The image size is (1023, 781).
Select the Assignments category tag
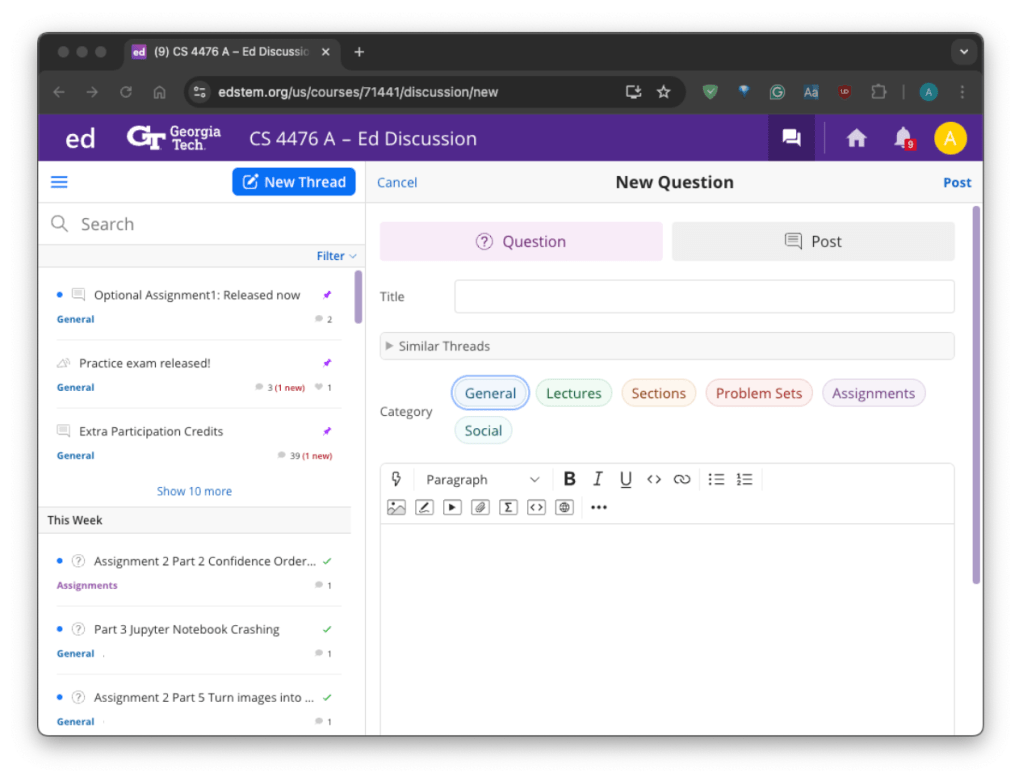[x=873, y=393]
